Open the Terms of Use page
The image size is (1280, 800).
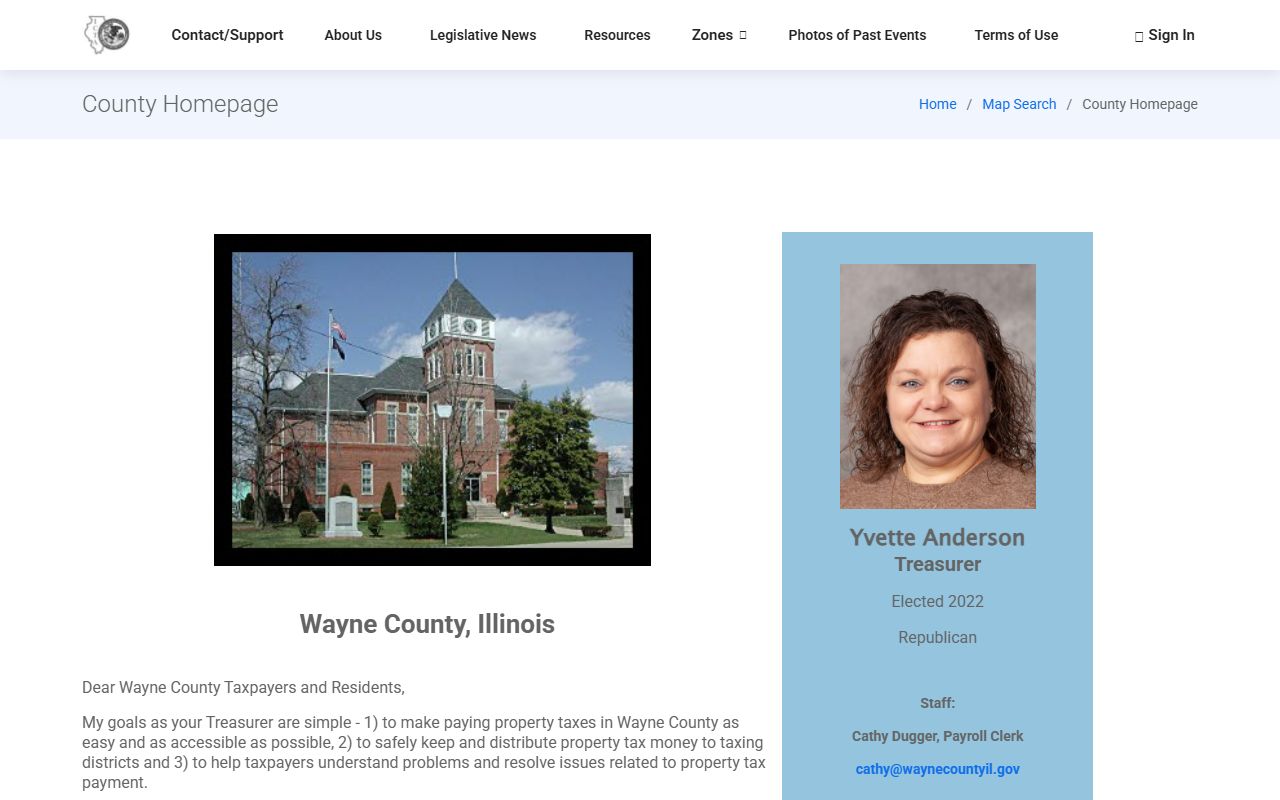click(1016, 35)
